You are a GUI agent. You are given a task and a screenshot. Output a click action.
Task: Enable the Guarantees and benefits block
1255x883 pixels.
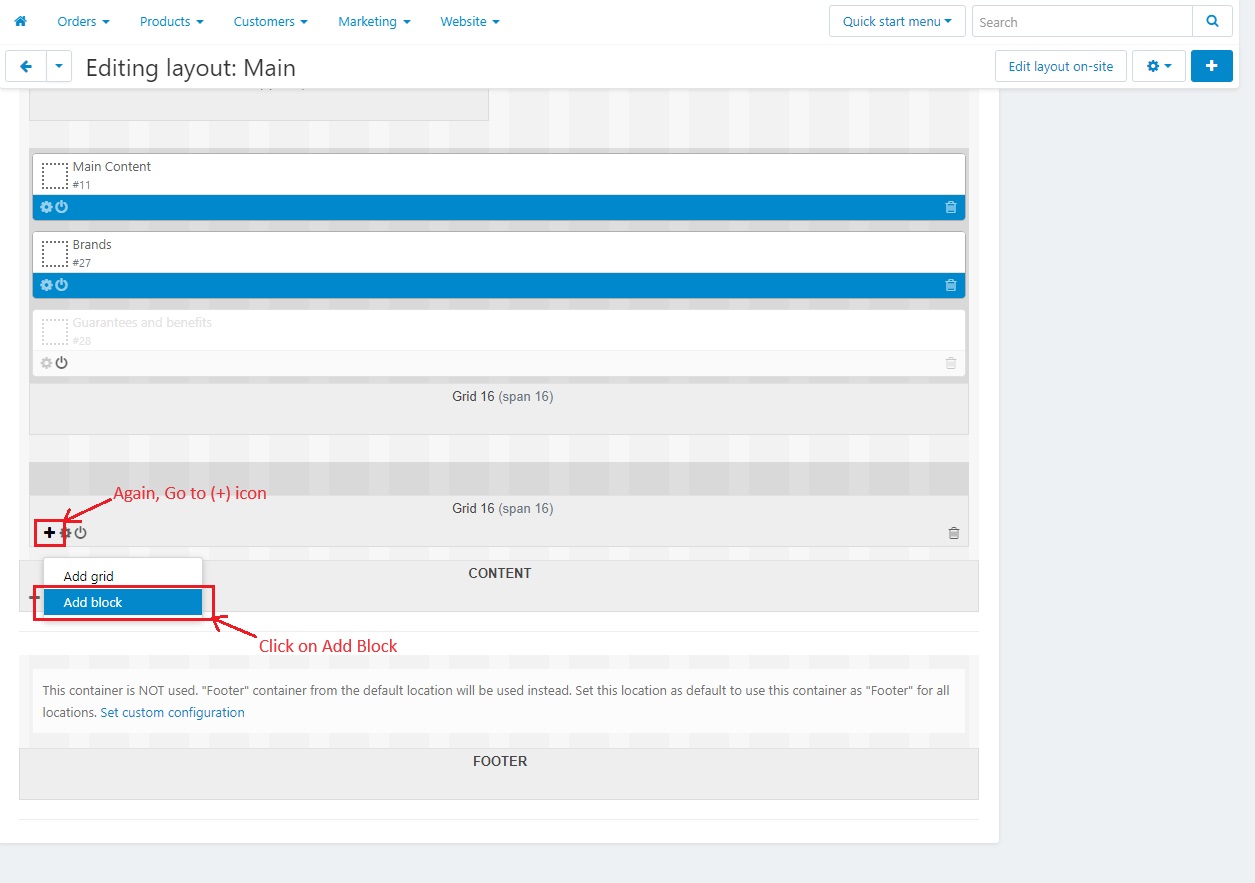[61, 363]
